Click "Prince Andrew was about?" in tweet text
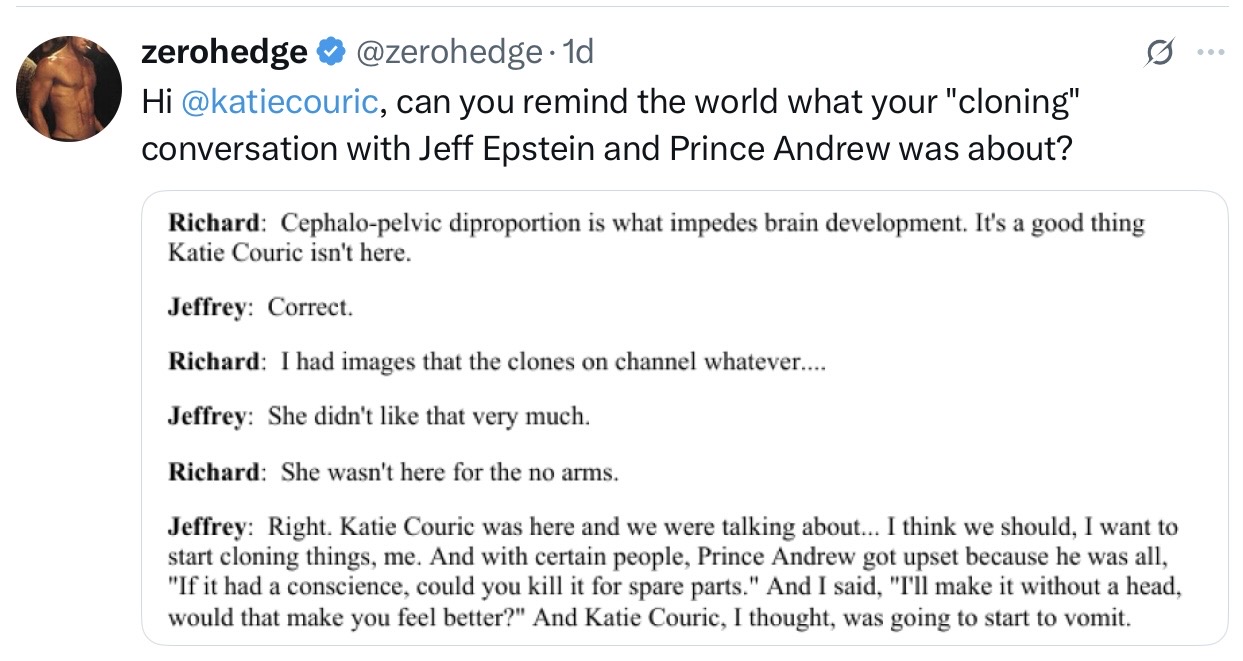Image resolution: width=1243 pixels, height=661 pixels. pos(870,148)
